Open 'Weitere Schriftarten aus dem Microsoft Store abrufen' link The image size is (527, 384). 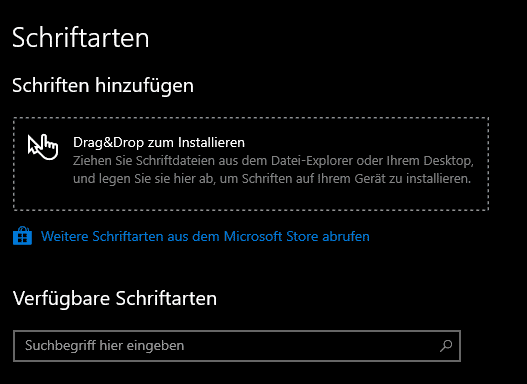click(x=205, y=236)
